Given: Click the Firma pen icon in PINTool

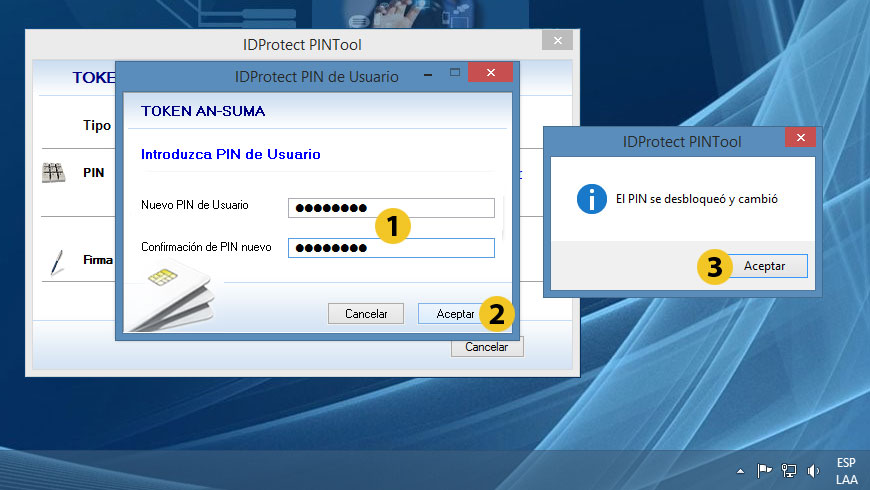Looking at the screenshot, I should click(x=57, y=262).
